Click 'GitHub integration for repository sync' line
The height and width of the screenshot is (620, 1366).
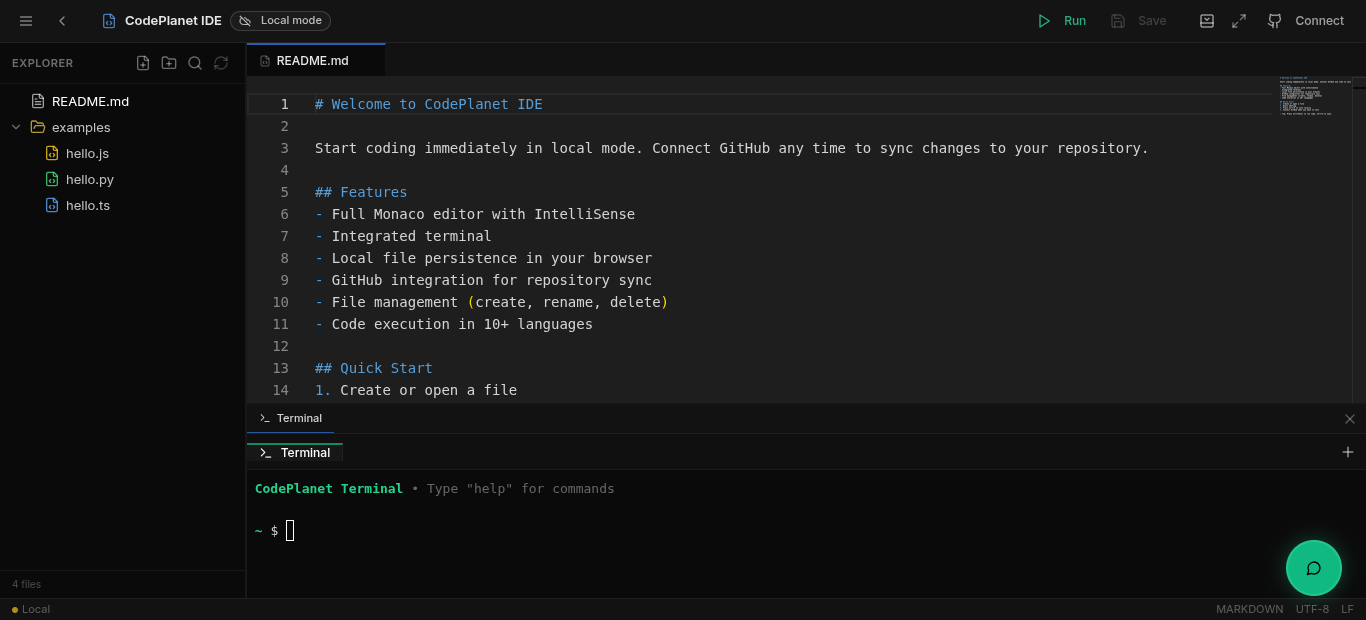(x=483, y=280)
